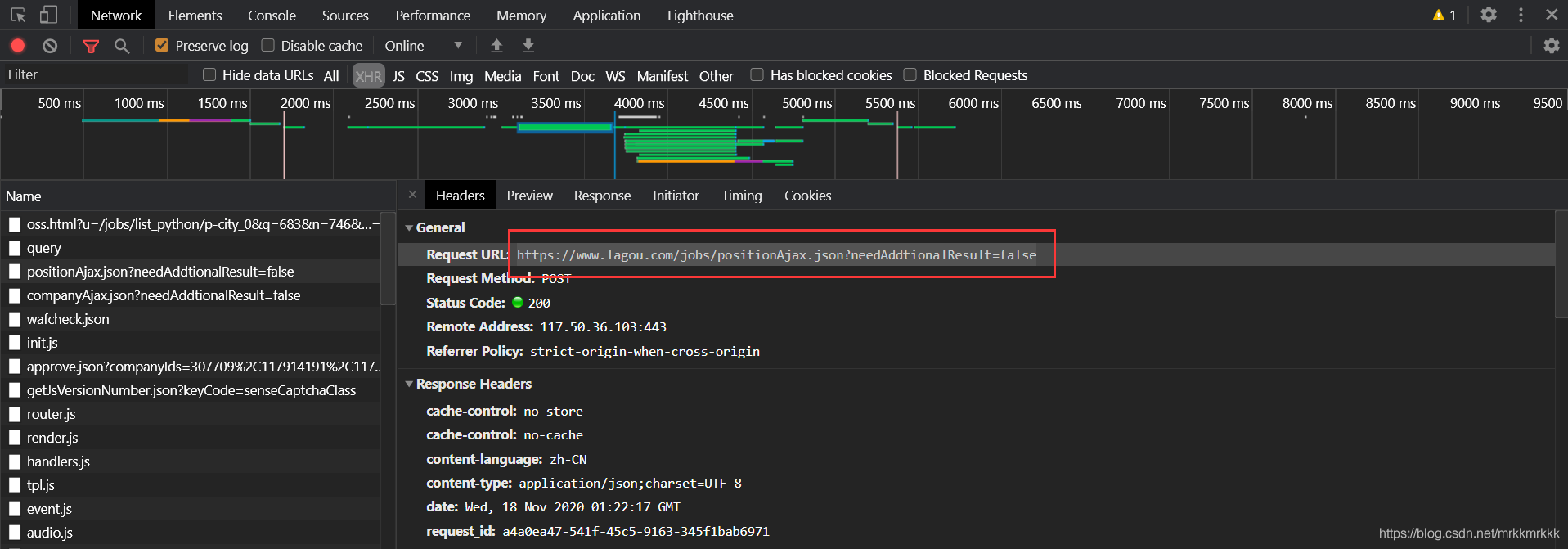Show the Preview tab of request

click(529, 196)
